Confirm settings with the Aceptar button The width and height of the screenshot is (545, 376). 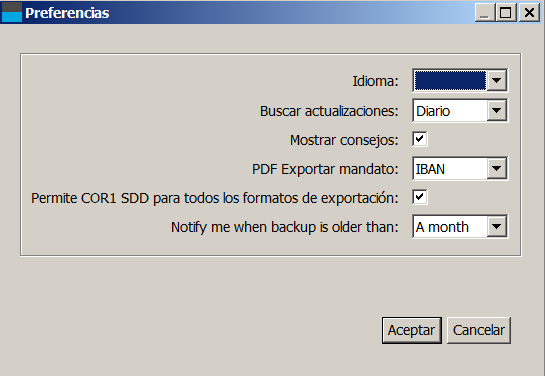click(x=412, y=330)
